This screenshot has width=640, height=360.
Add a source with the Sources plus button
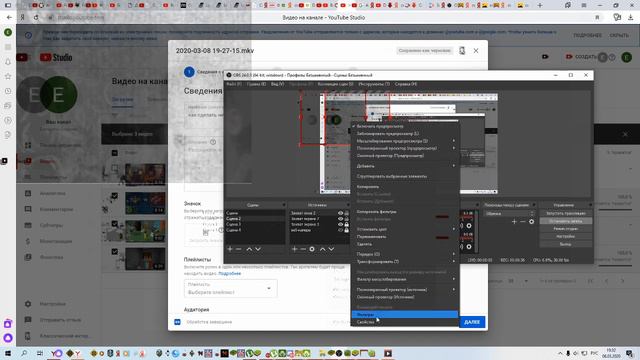pos(294,249)
